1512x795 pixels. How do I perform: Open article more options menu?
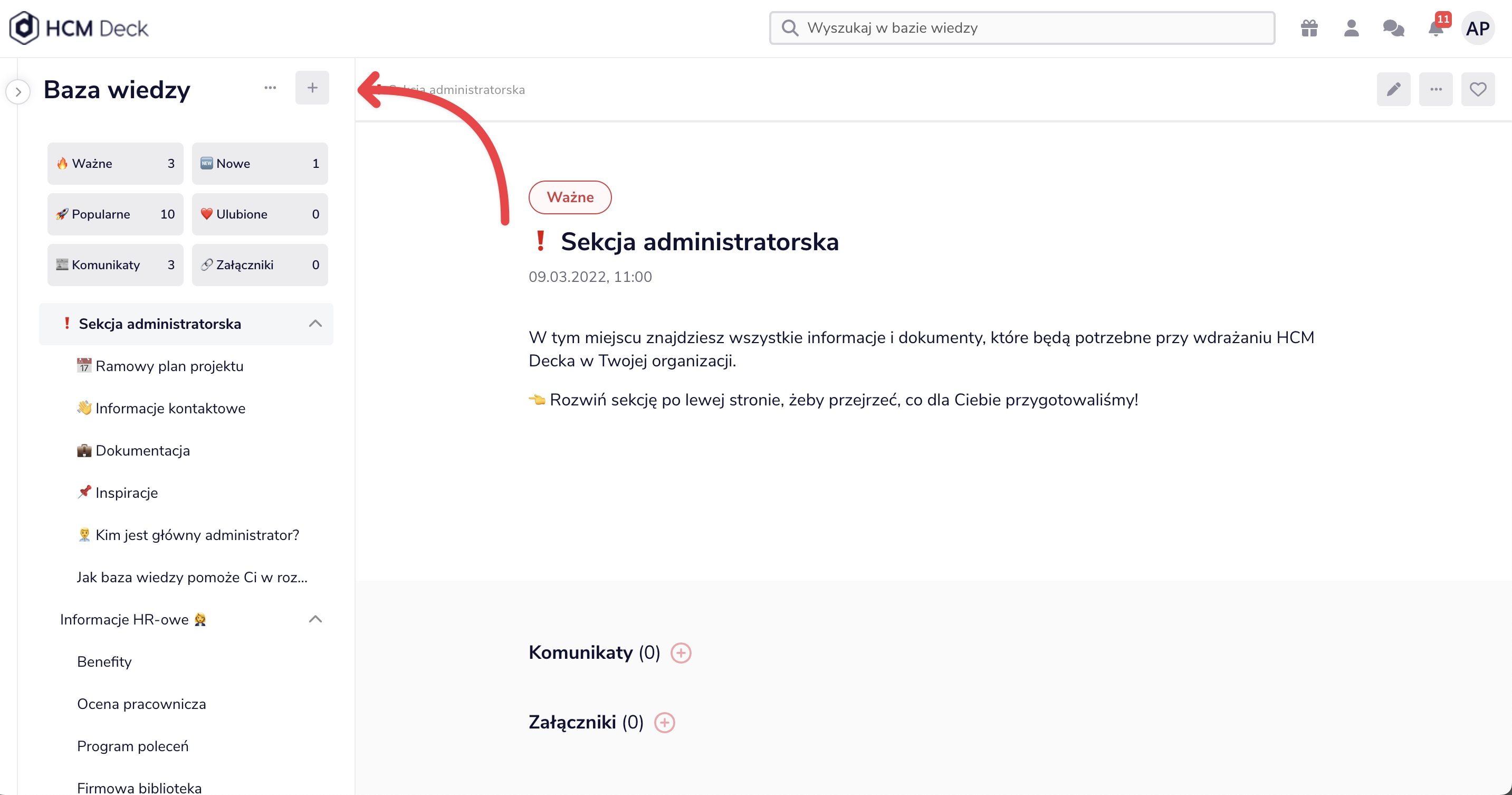coord(1436,89)
